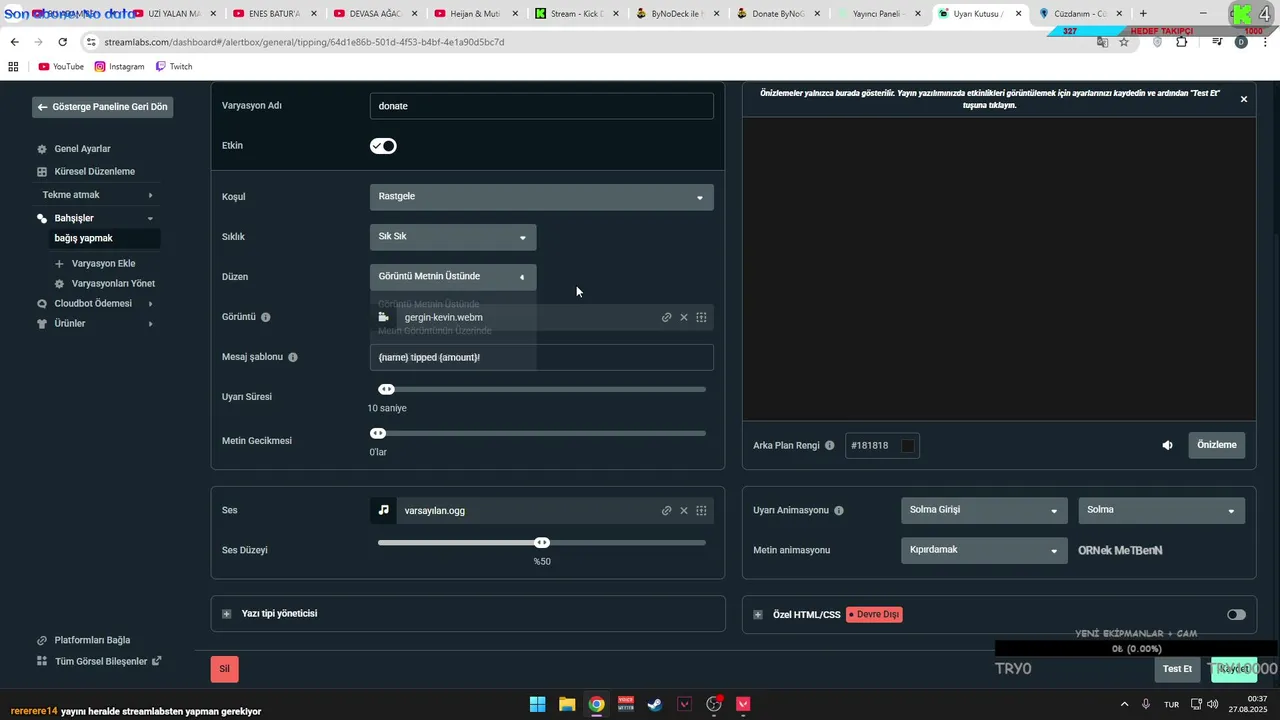This screenshot has width=1280, height=720.
Task: Bookmark this page with the star icon
Action: point(1124,42)
